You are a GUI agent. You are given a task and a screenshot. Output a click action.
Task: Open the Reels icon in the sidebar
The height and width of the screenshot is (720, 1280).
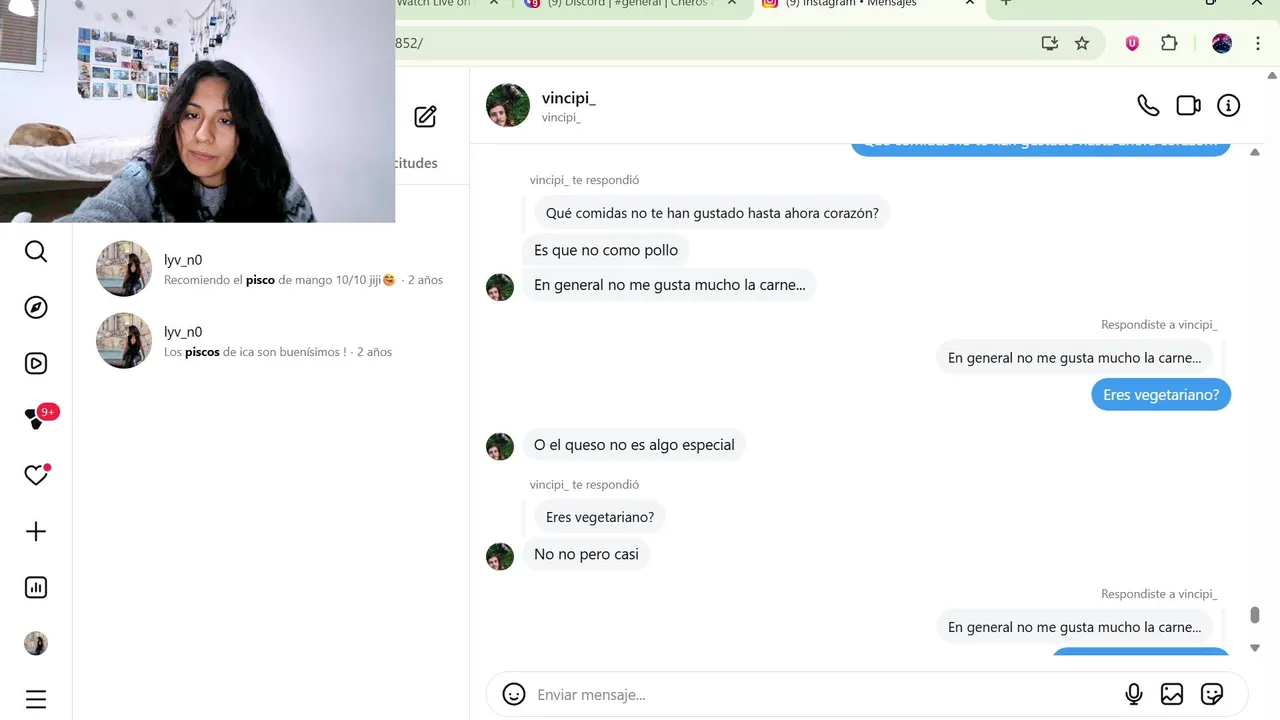point(36,364)
